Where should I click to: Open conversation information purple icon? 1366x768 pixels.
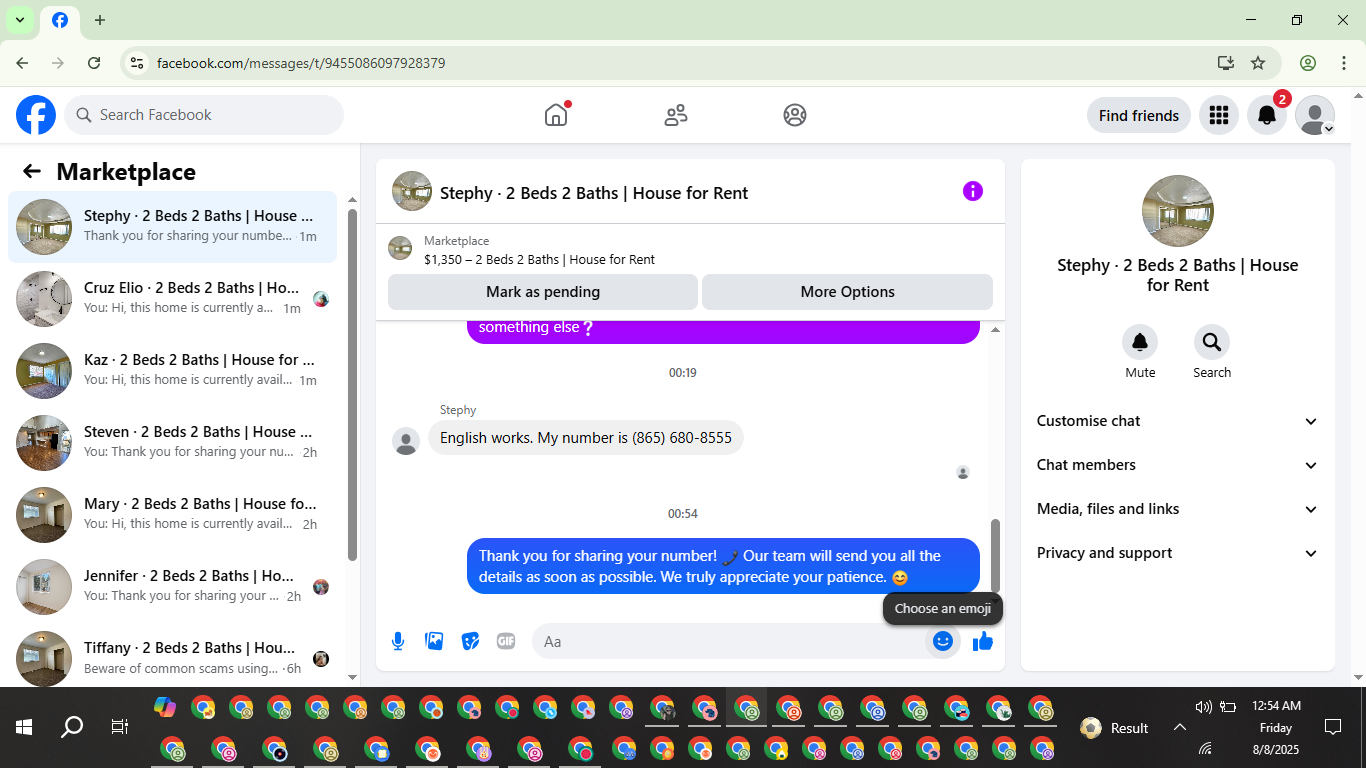click(x=973, y=191)
